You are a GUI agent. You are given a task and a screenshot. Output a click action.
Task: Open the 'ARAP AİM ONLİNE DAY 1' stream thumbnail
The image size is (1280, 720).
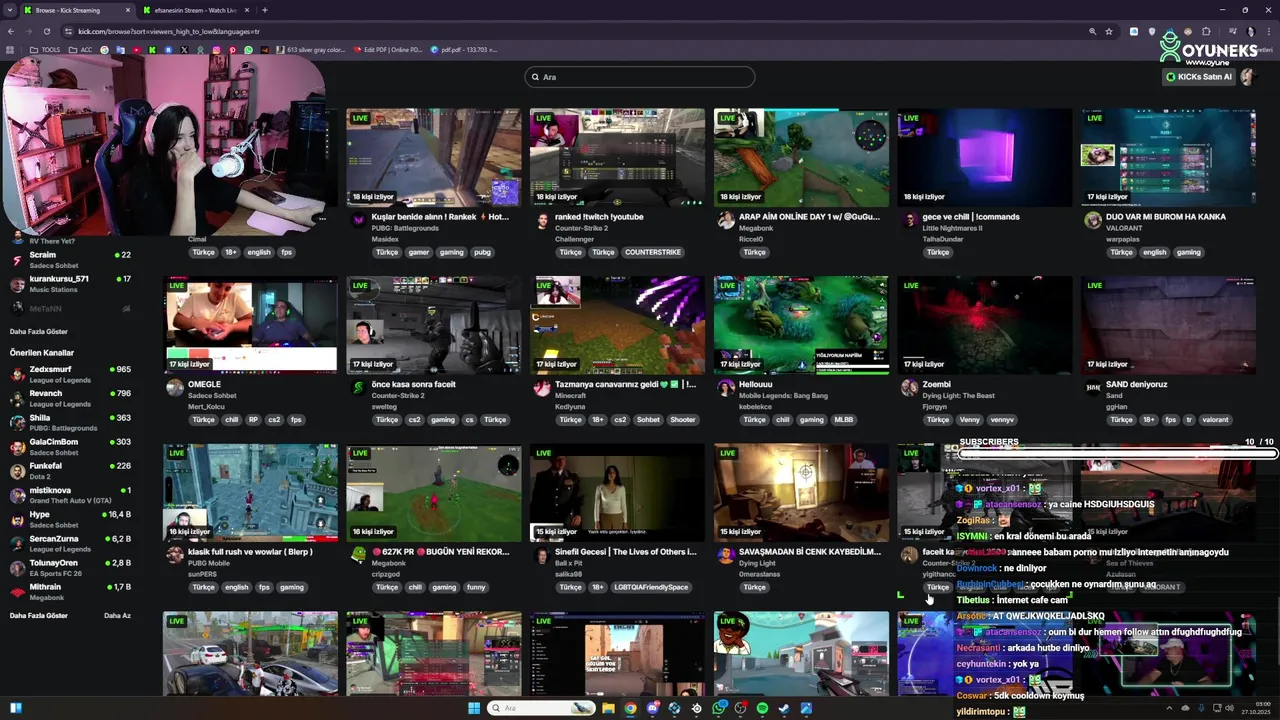coord(801,157)
